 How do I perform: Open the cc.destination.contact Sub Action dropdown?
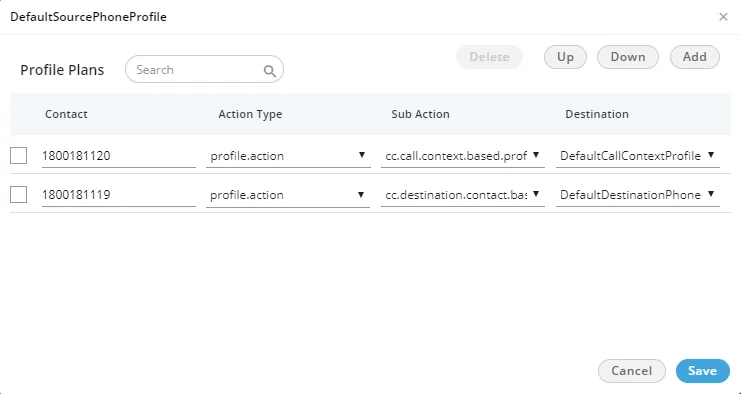[463, 195]
